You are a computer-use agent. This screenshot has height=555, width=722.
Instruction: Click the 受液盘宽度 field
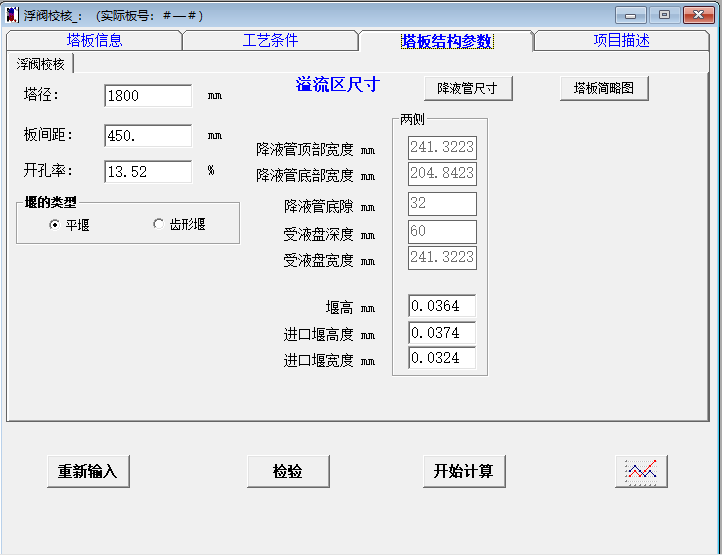pyautogui.click(x=442, y=257)
